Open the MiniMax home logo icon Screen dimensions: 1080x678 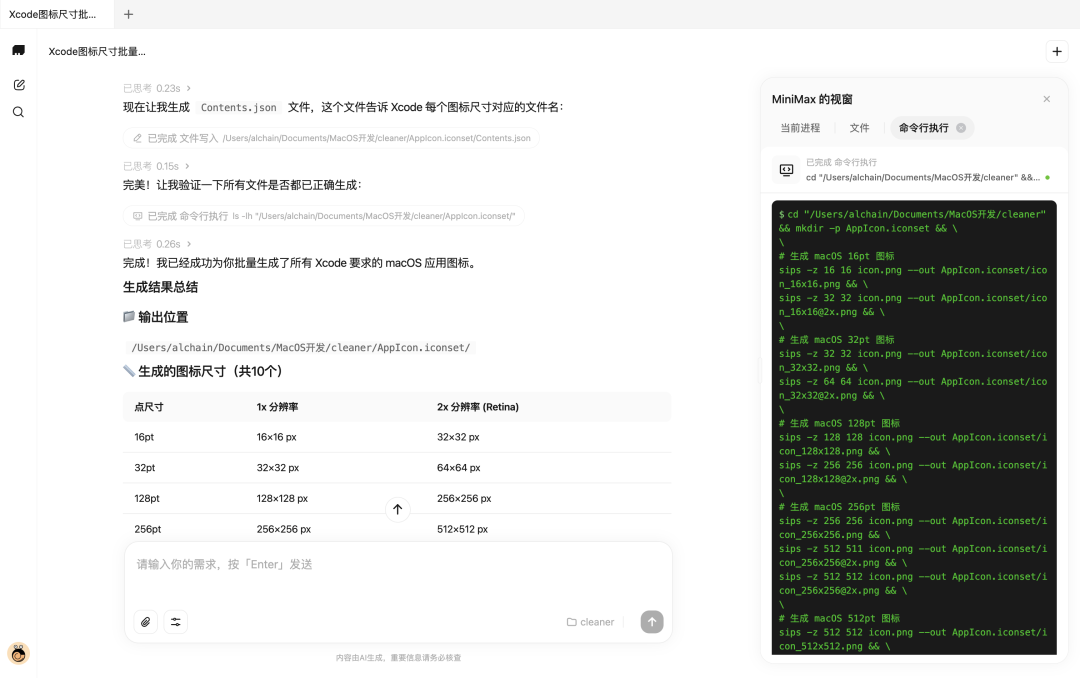coord(19,50)
